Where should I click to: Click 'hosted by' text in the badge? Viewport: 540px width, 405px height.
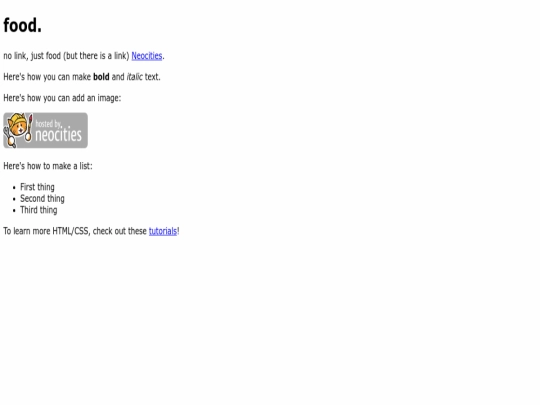pyautogui.click(x=48, y=124)
